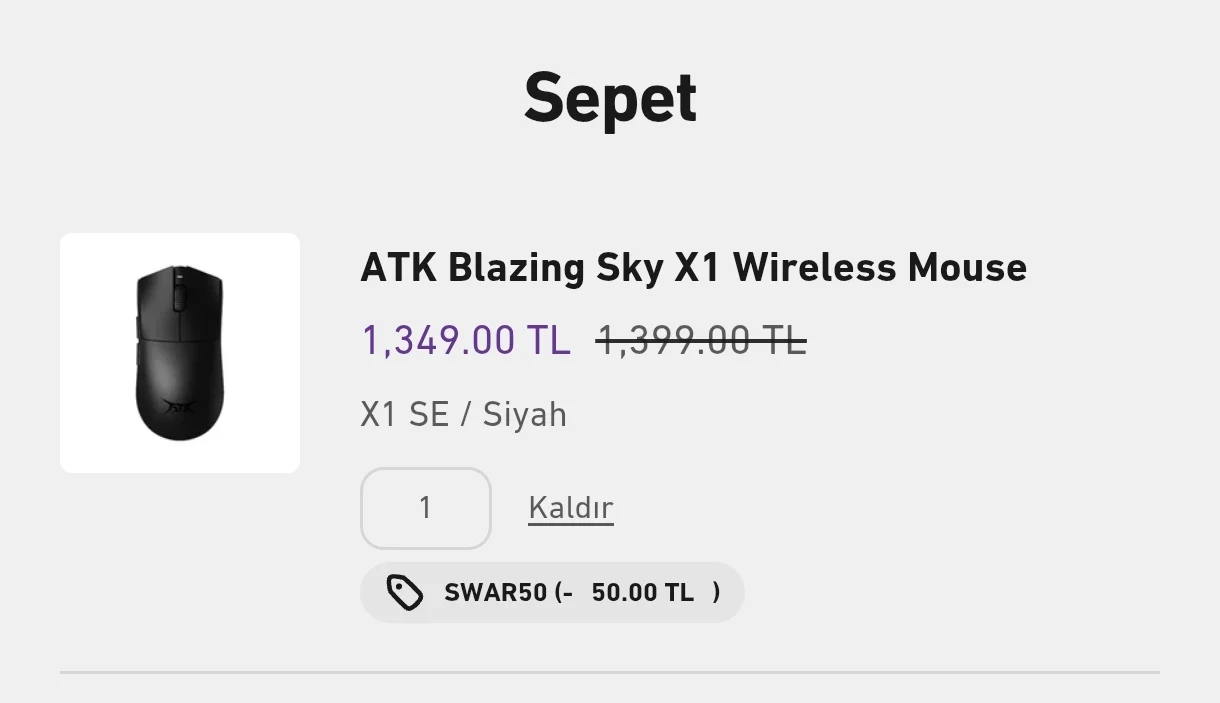Click the closing parenthesis of the discount pill
This screenshot has height=703, width=1220.
(716, 593)
